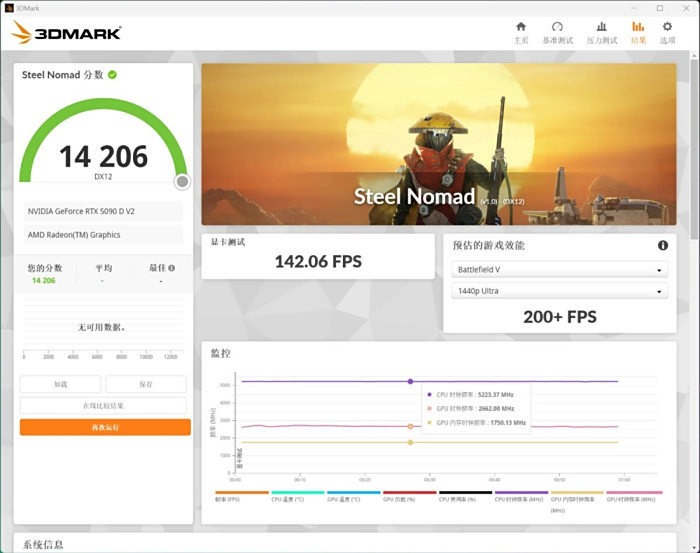Open the 1440p Ultra resolution dropdown

pos(560,291)
